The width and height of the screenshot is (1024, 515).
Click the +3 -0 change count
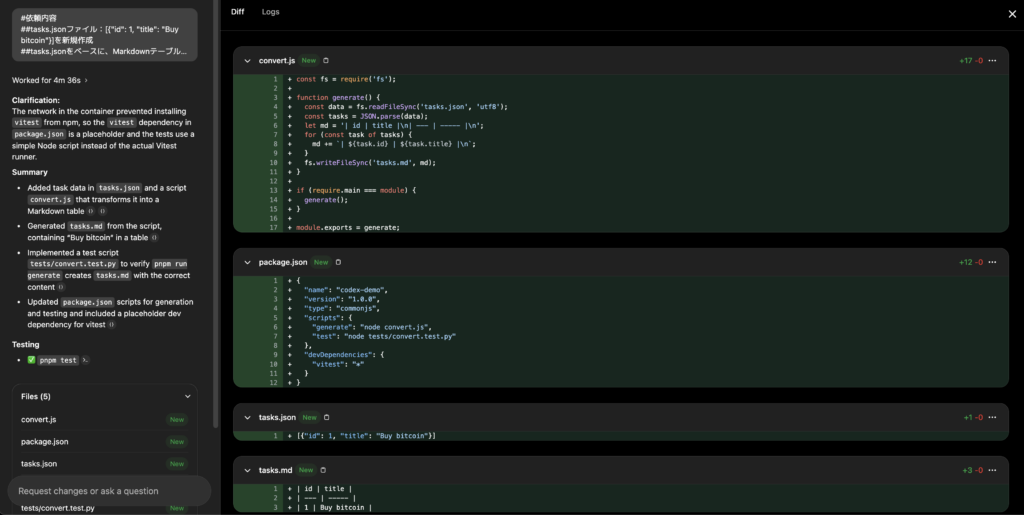[x=972, y=470]
